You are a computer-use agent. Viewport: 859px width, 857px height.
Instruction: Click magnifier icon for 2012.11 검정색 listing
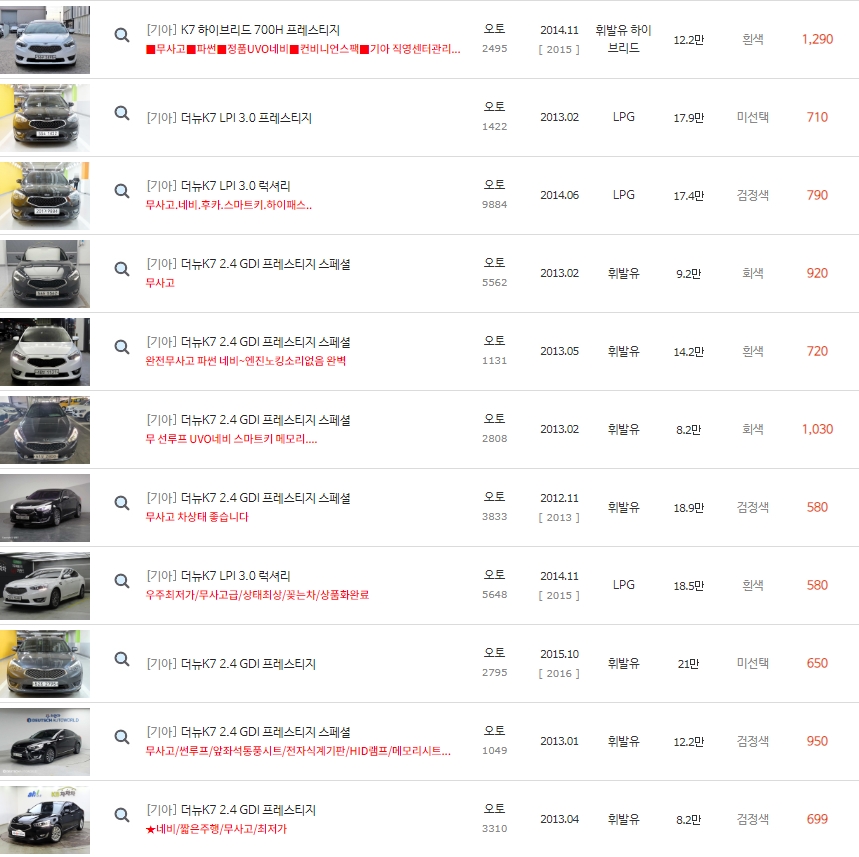122,503
